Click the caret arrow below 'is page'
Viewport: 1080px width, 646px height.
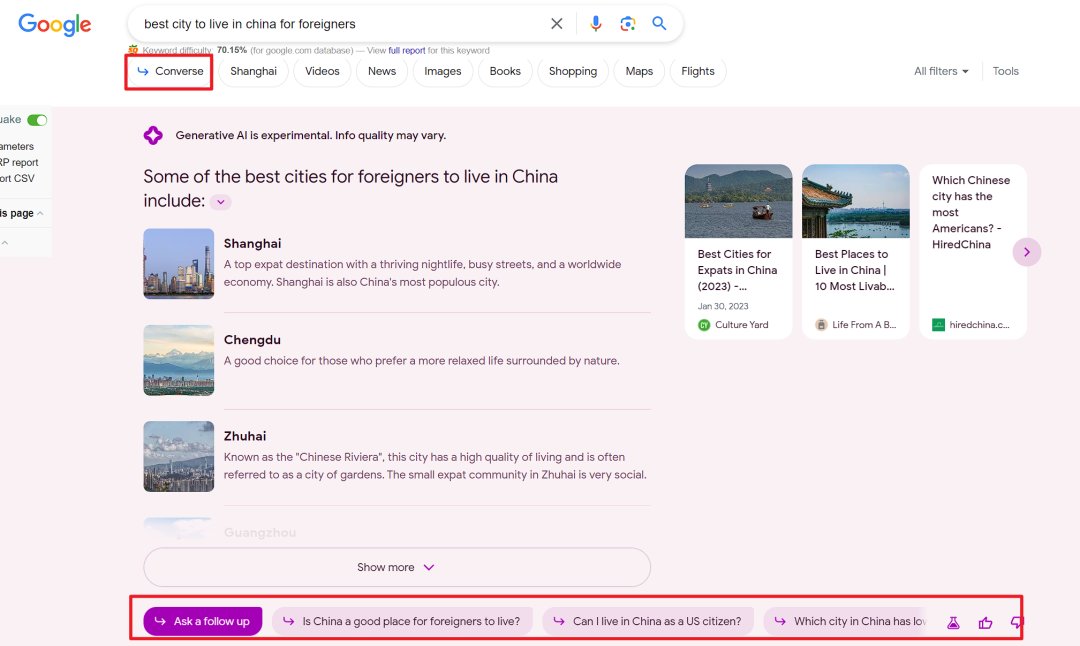5,243
